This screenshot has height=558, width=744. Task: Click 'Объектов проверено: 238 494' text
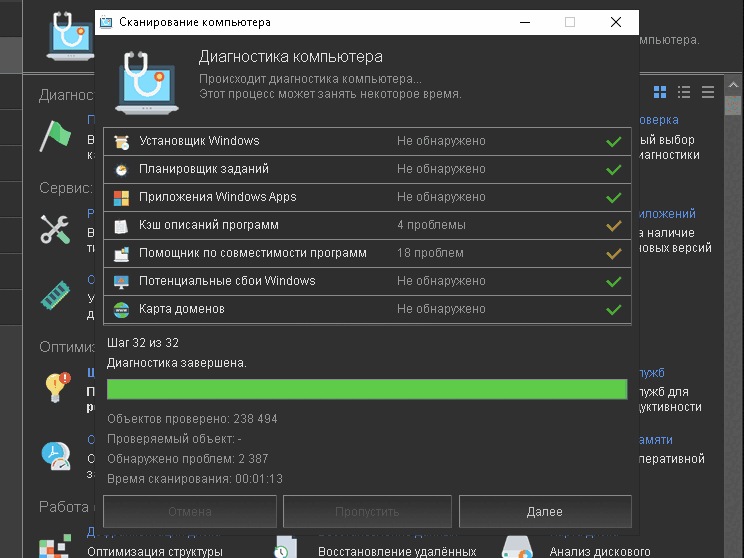192,419
